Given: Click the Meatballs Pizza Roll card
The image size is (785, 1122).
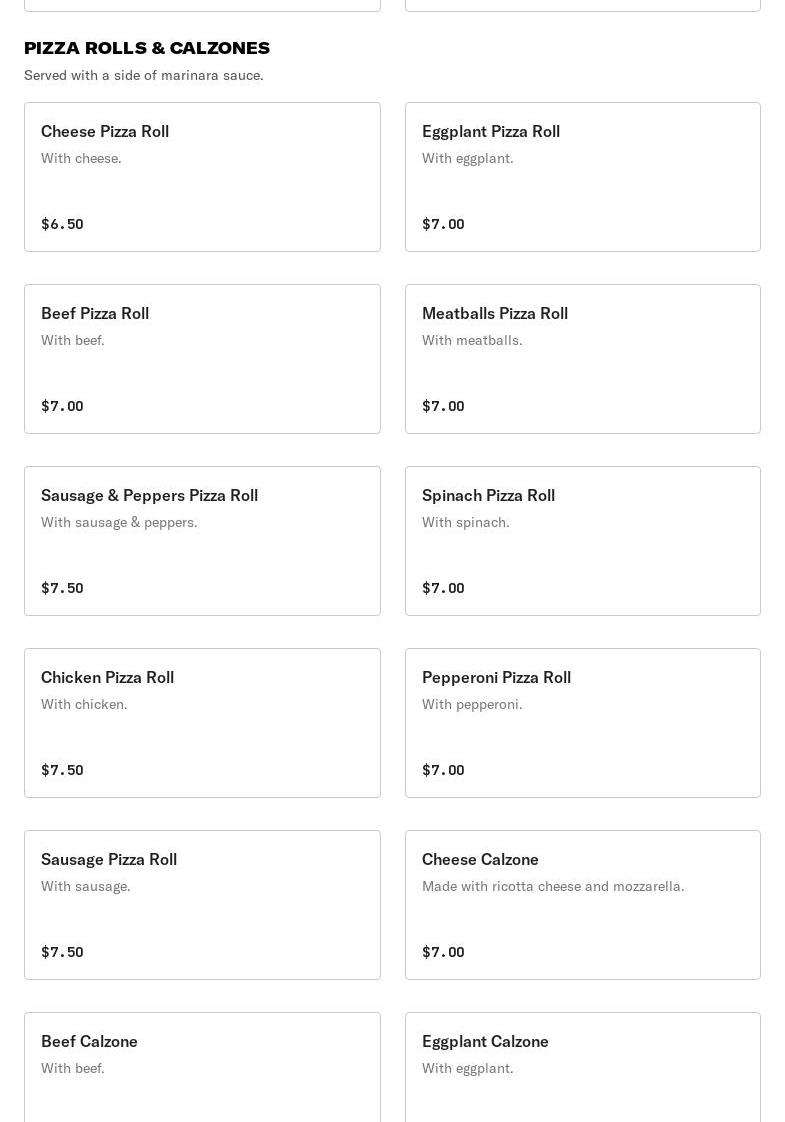Looking at the screenshot, I should [582, 359].
